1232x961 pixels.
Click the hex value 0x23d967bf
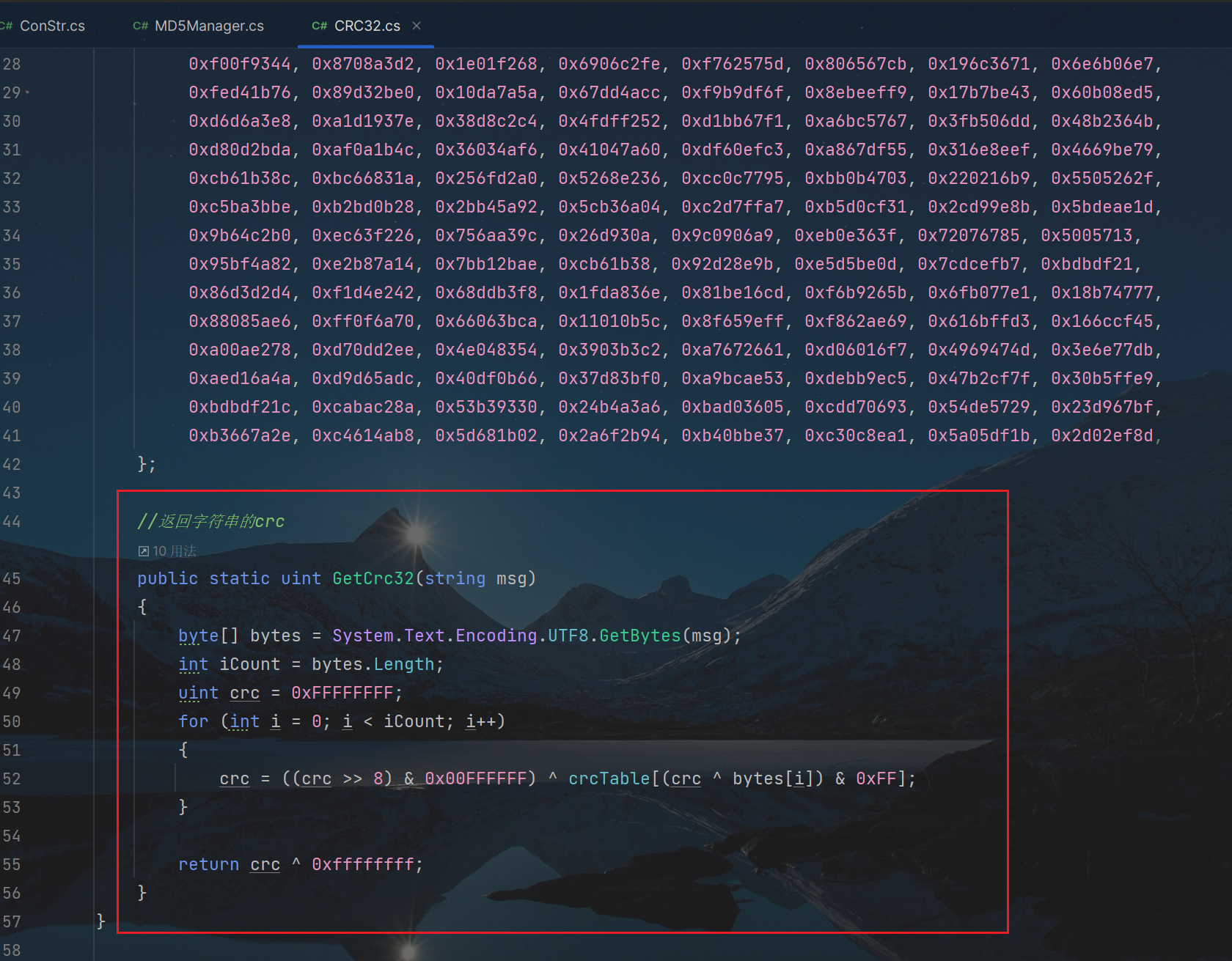point(1102,407)
